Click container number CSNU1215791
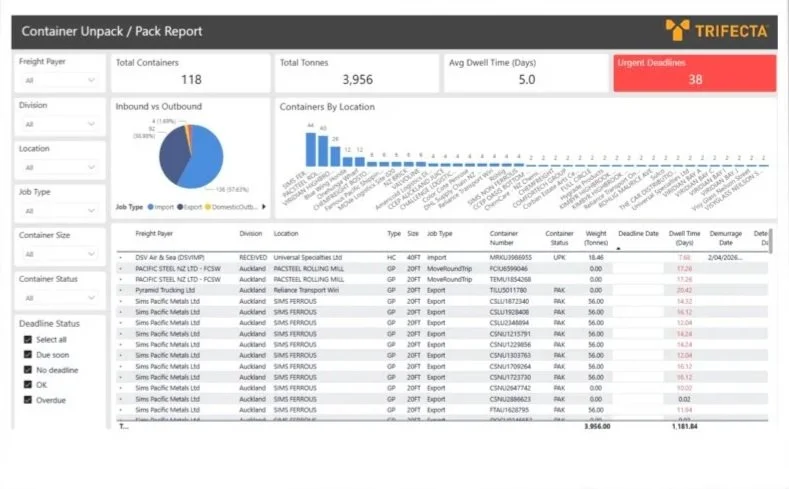 click(x=510, y=334)
